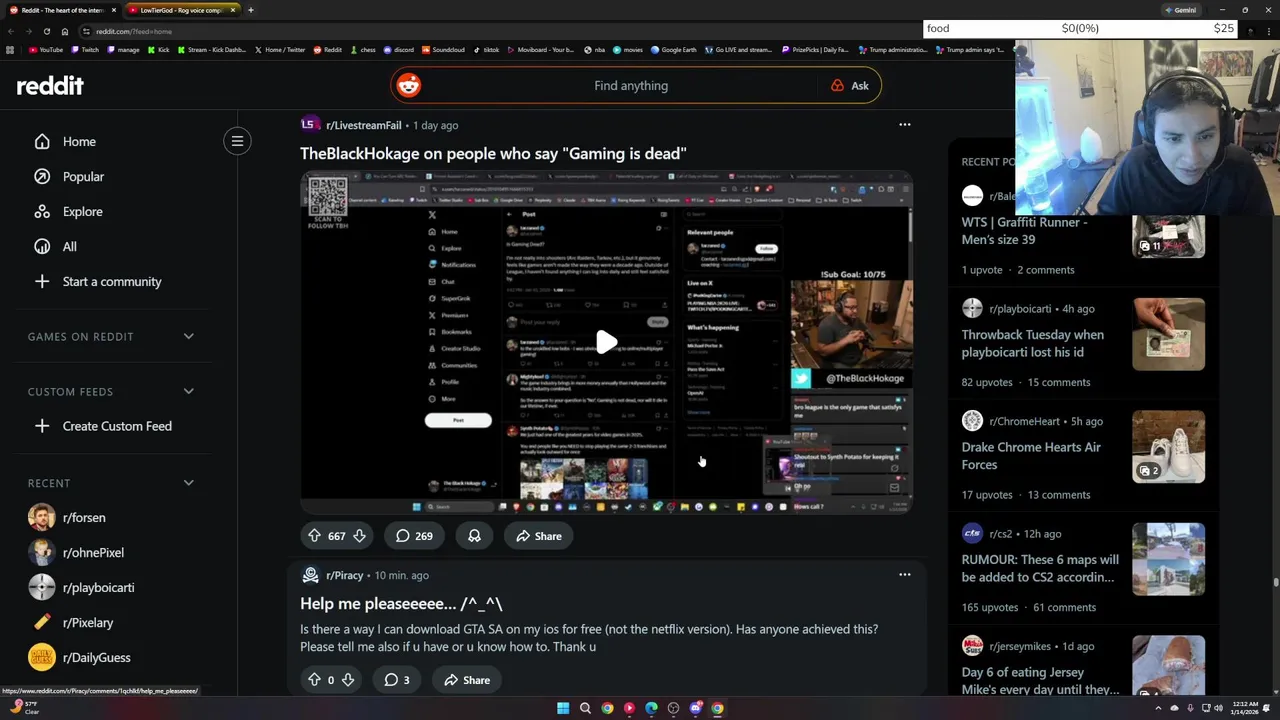This screenshot has width=1280, height=720.
Task: Share the Help me pleaseeeee post
Action: pos(467,680)
